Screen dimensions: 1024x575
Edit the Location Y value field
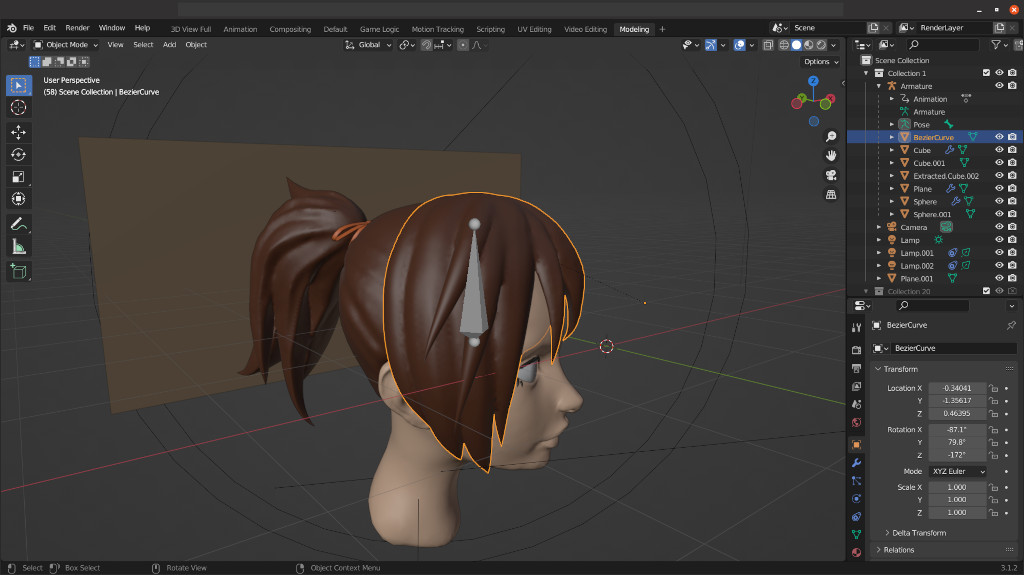click(x=957, y=401)
